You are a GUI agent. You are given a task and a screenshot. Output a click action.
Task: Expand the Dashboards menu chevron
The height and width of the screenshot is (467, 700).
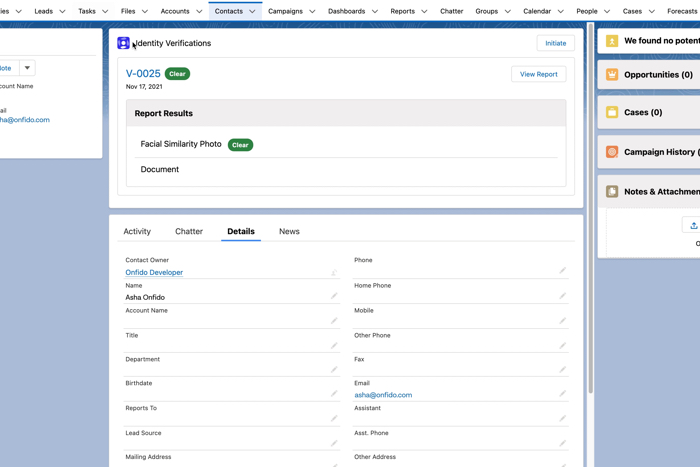tap(375, 12)
